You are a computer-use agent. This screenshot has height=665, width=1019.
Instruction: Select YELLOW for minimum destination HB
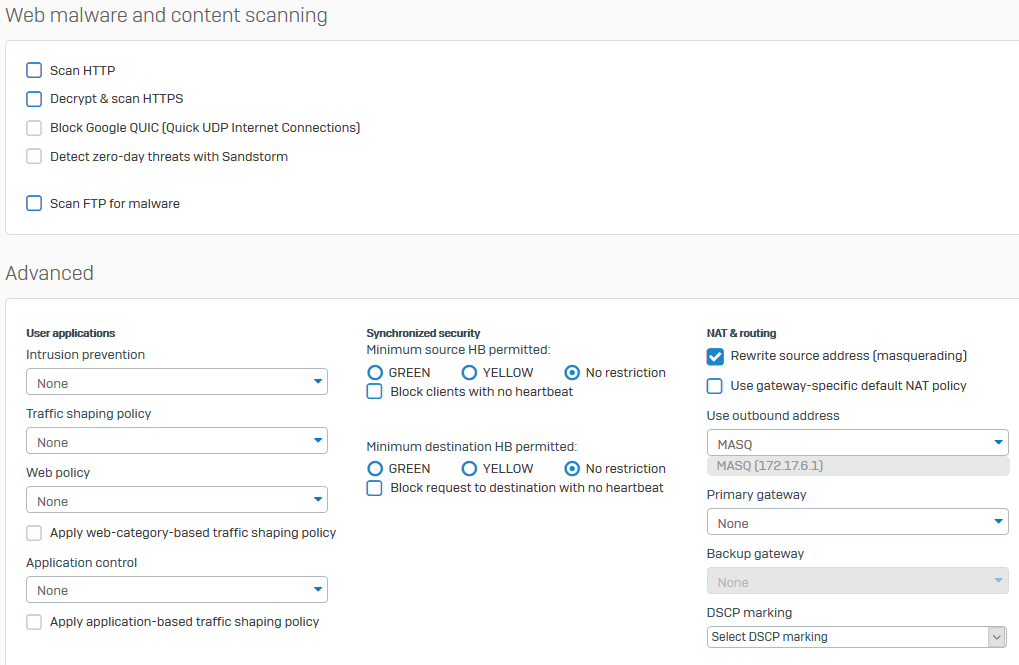point(469,468)
